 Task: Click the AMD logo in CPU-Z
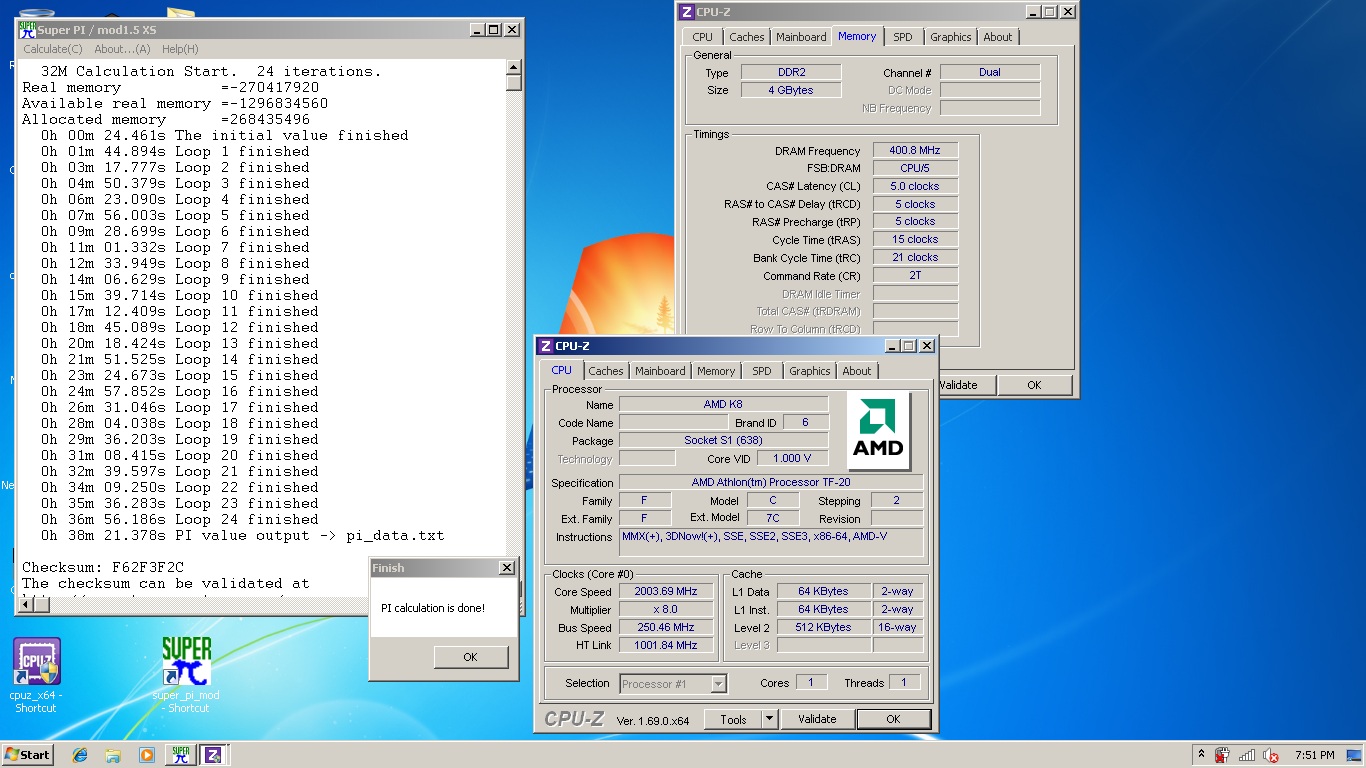pyautogui.click(x=878, y=431)
